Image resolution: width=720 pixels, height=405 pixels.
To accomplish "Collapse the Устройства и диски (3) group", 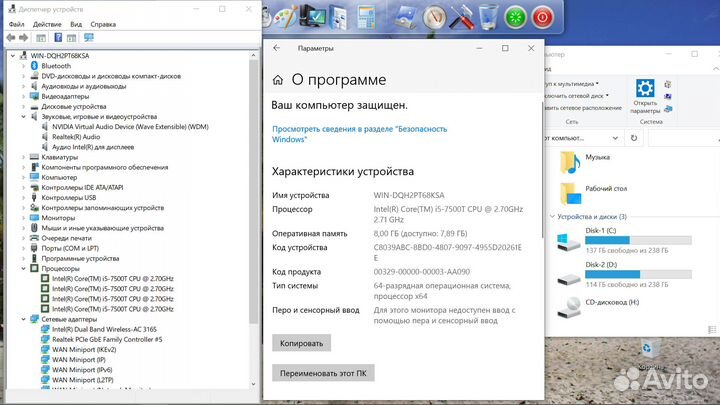I will (x=552, y=216).
